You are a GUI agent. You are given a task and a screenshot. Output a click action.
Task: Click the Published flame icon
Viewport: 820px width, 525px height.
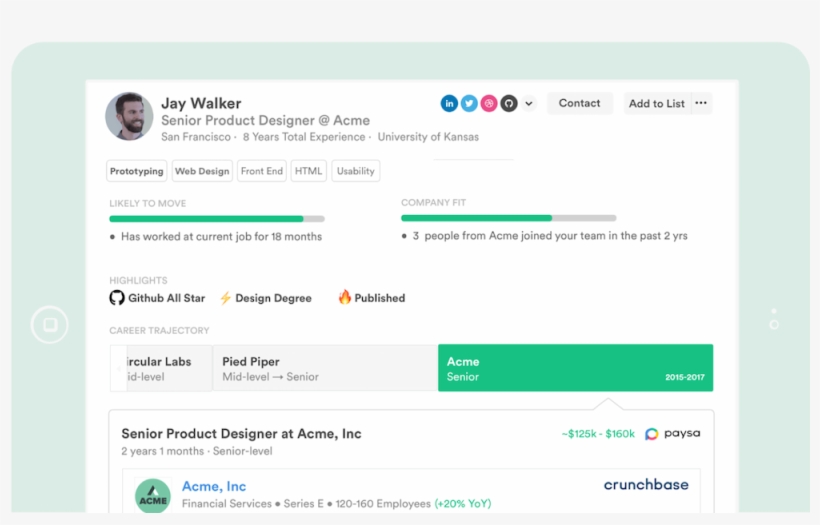point(345,297)
